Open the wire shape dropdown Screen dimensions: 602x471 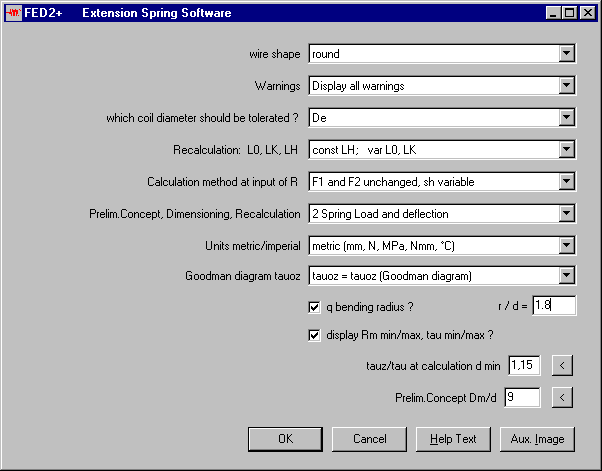coord(567,54)
